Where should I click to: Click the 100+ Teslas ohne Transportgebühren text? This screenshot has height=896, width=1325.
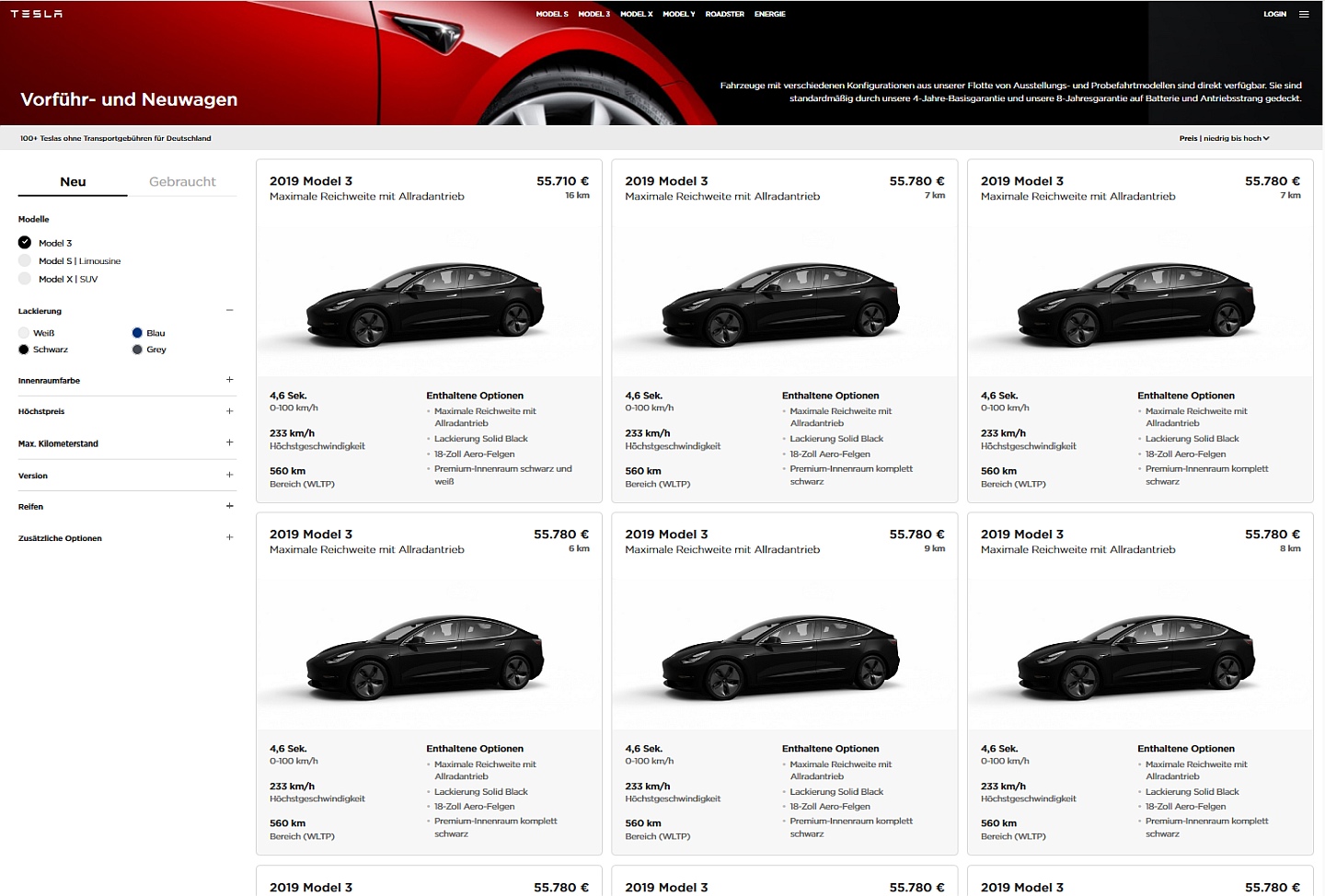(116, 138)
